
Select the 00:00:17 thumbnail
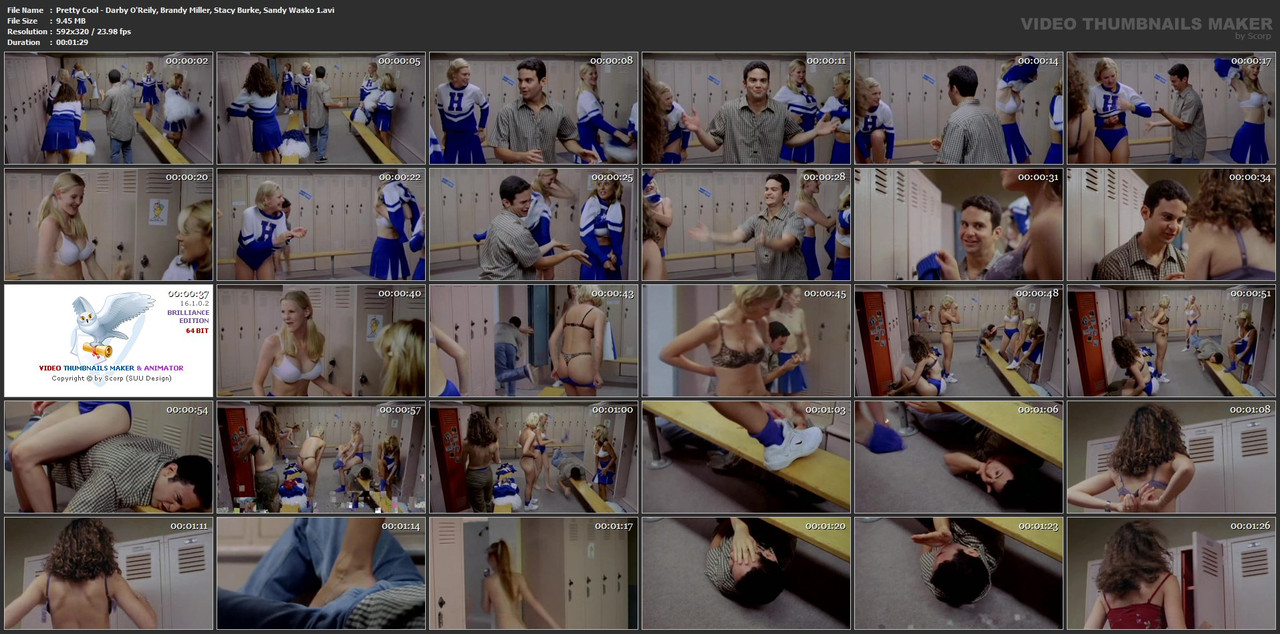1171,109
